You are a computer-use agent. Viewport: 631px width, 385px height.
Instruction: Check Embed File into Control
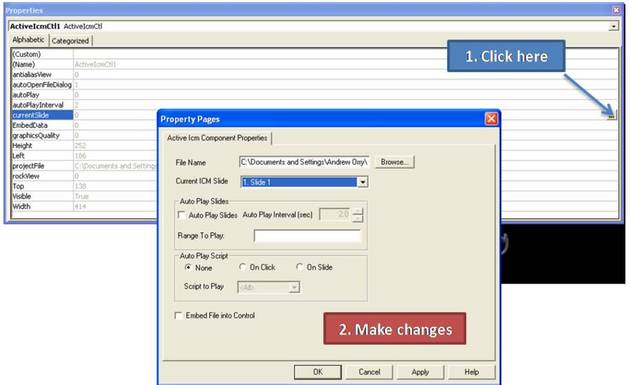click(x=178, y=315)
